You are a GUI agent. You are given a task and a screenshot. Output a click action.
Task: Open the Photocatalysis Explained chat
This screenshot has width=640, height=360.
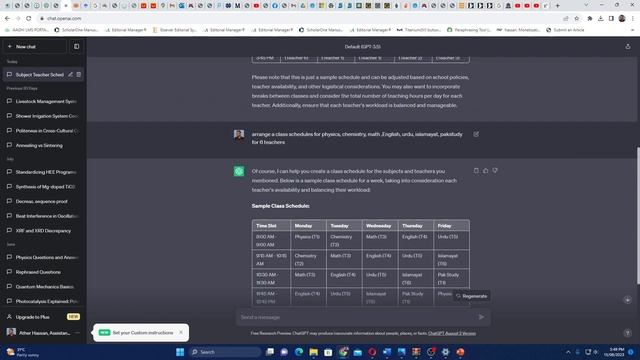point(43,301)
